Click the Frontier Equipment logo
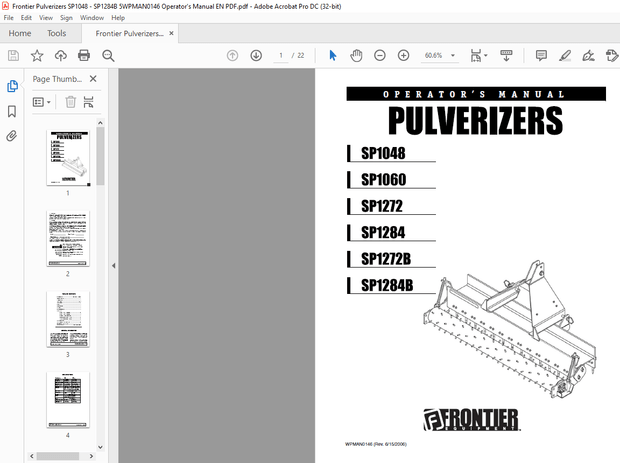 472,420
